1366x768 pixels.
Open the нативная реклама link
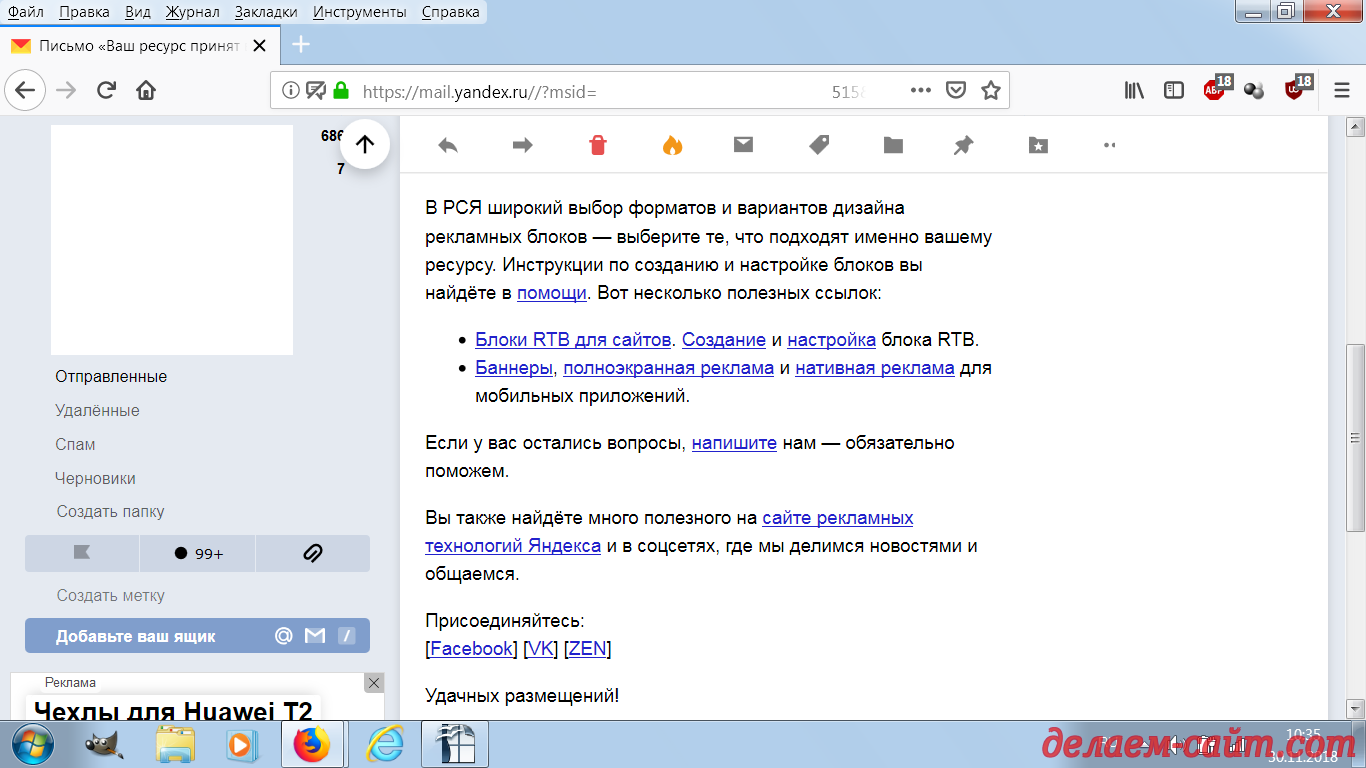click(875, 368)
